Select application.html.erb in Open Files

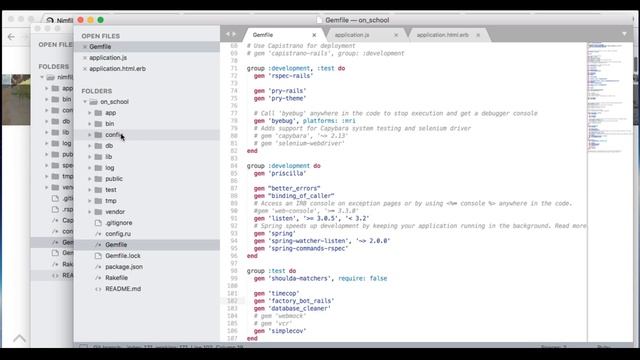point(118,69)
